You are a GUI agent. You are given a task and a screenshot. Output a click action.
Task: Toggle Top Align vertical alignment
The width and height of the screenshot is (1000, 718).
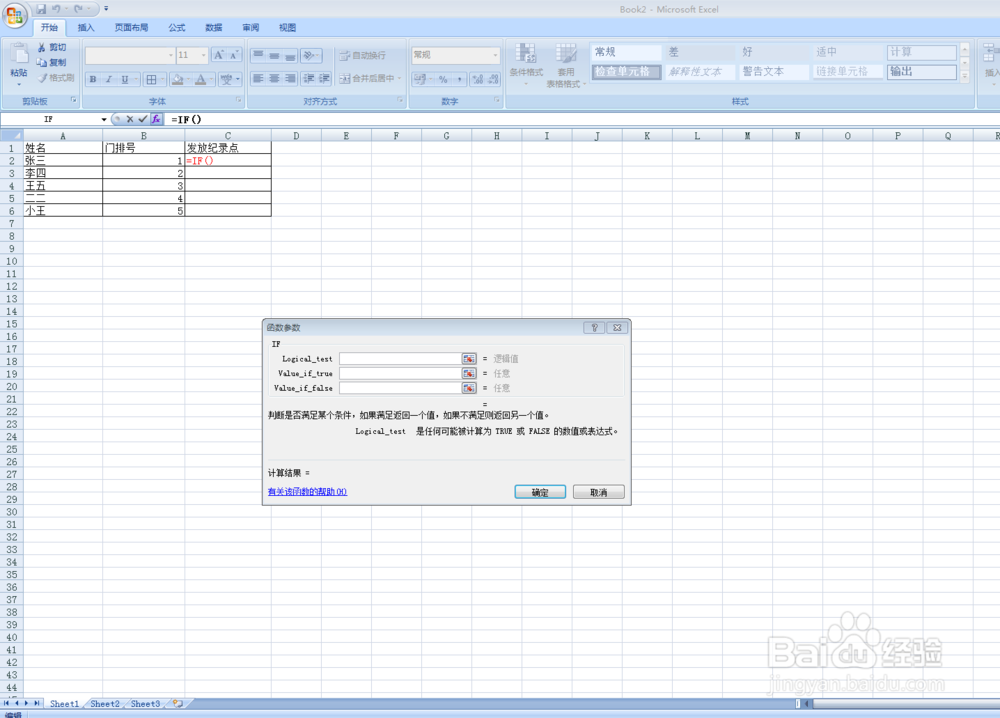click(258, 55)
